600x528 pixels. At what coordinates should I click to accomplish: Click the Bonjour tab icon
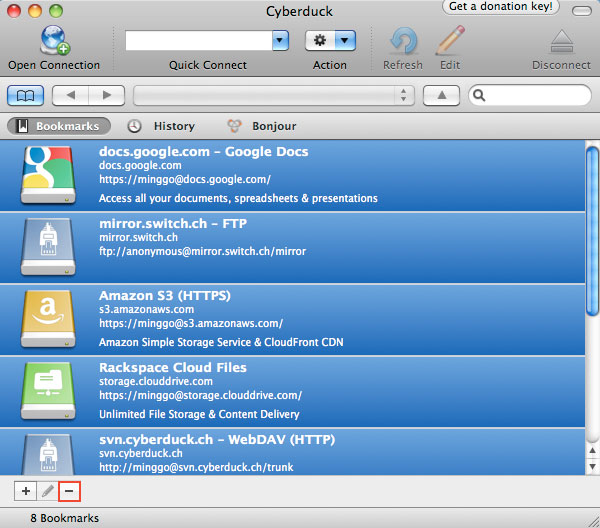click(x=234, y=126)
